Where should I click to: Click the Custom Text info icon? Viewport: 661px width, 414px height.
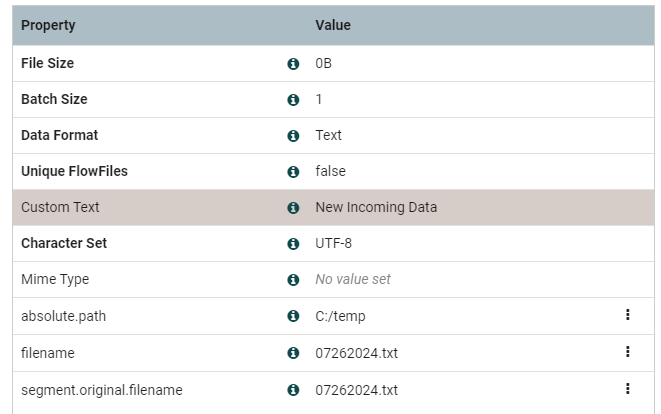click(x=293, y=208)
